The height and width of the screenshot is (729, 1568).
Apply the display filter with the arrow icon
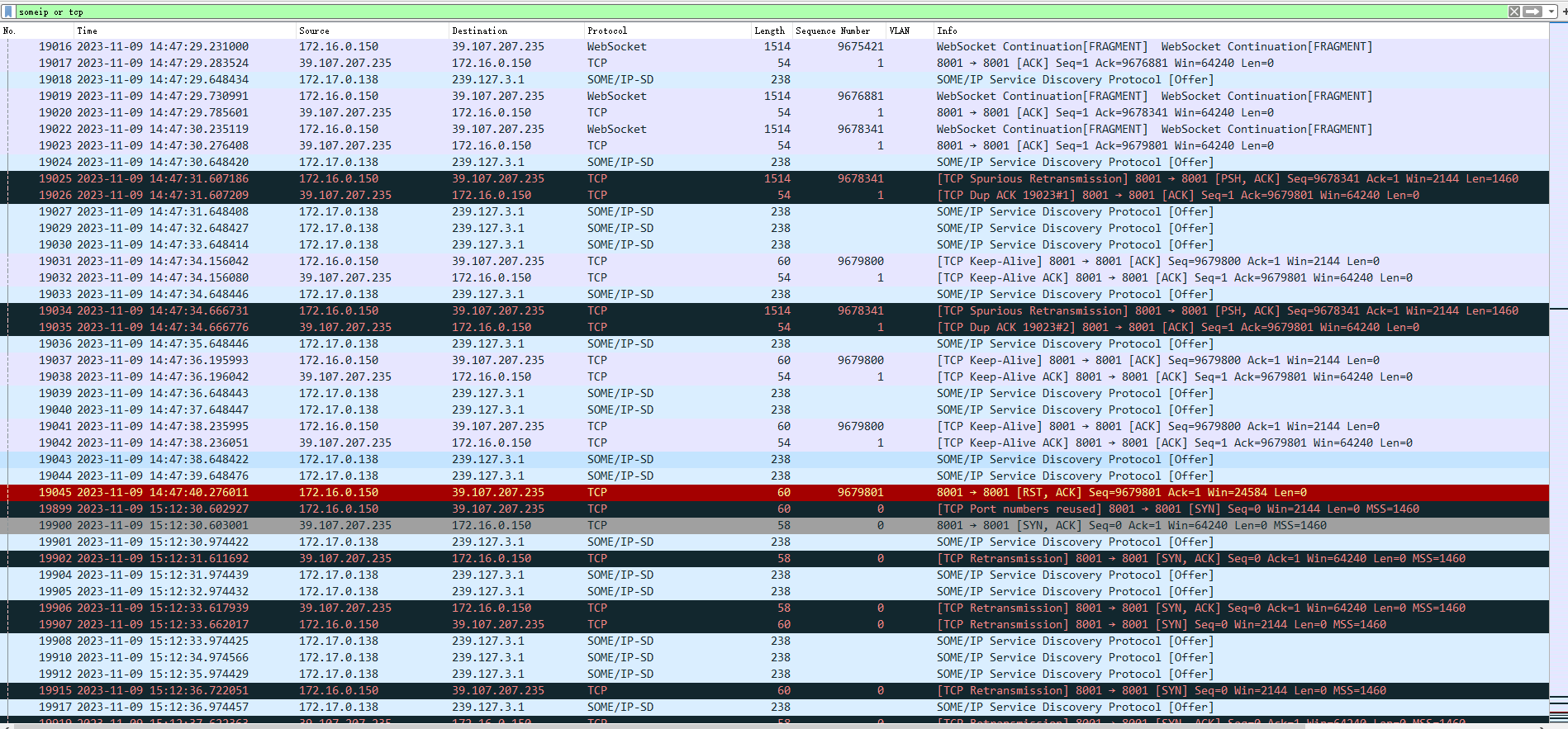[1532, 12]
